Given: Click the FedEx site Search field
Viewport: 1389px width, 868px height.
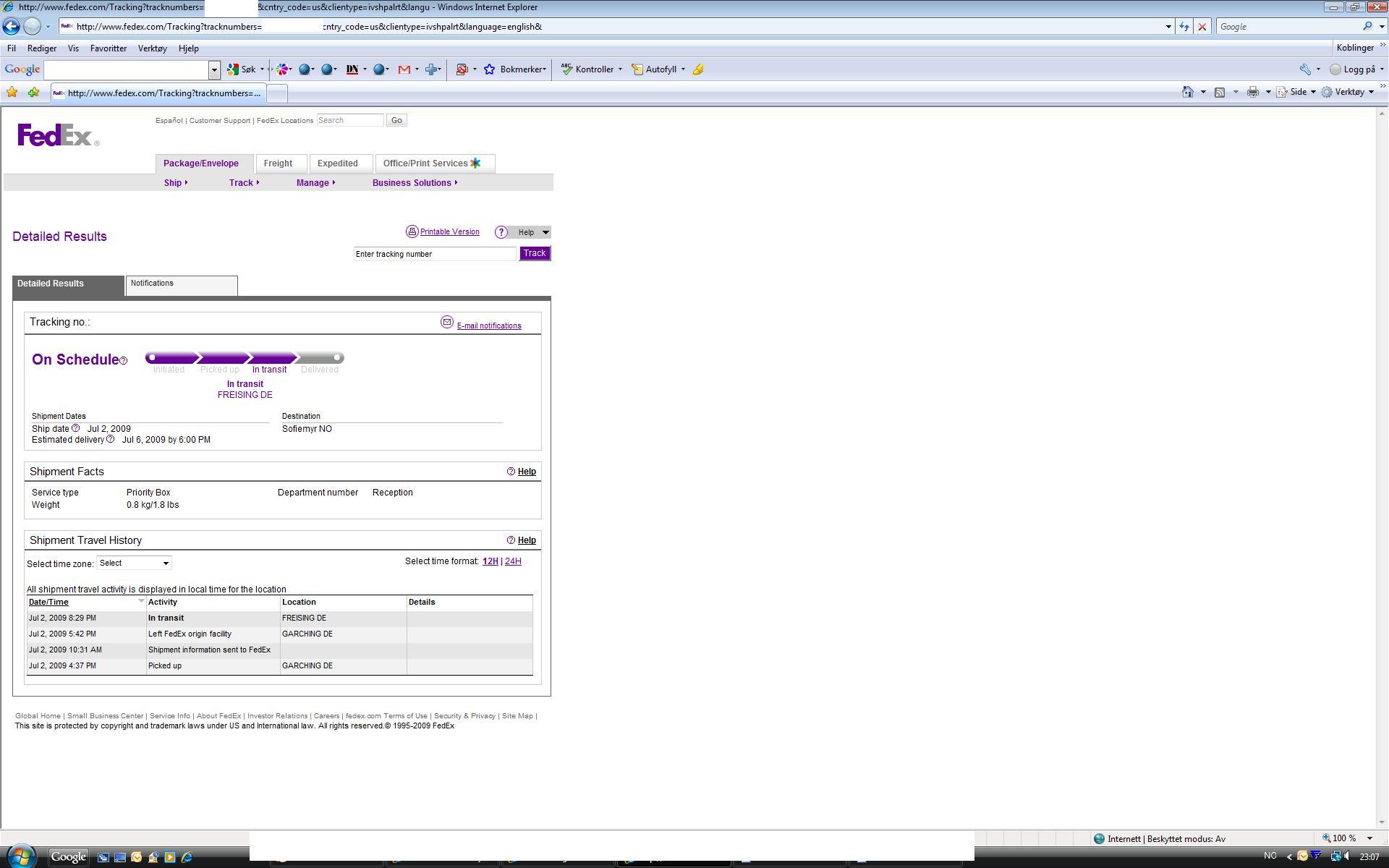Looking at the screenshot, I should coord(350,120).
